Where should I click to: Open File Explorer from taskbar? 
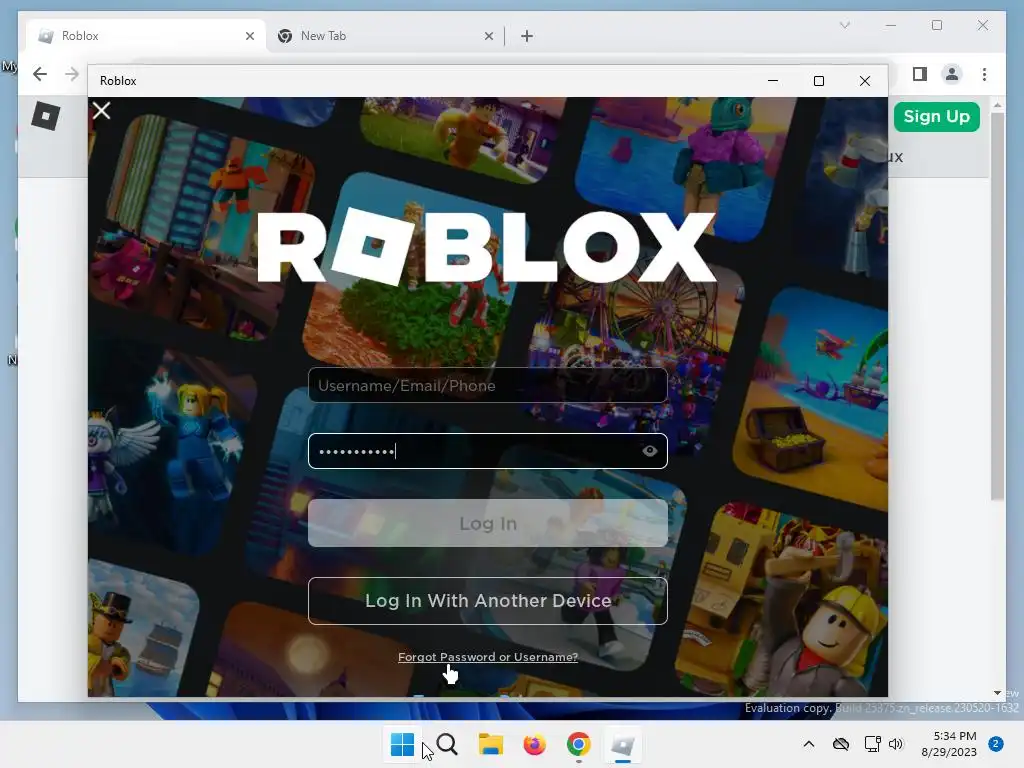click(490, 744)
